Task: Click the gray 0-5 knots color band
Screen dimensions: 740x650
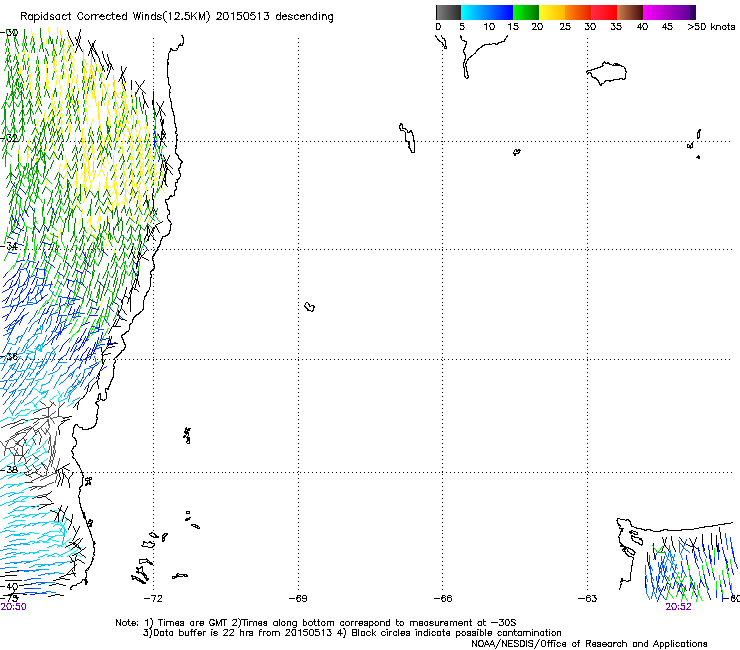Action: (x=448, y=12)
